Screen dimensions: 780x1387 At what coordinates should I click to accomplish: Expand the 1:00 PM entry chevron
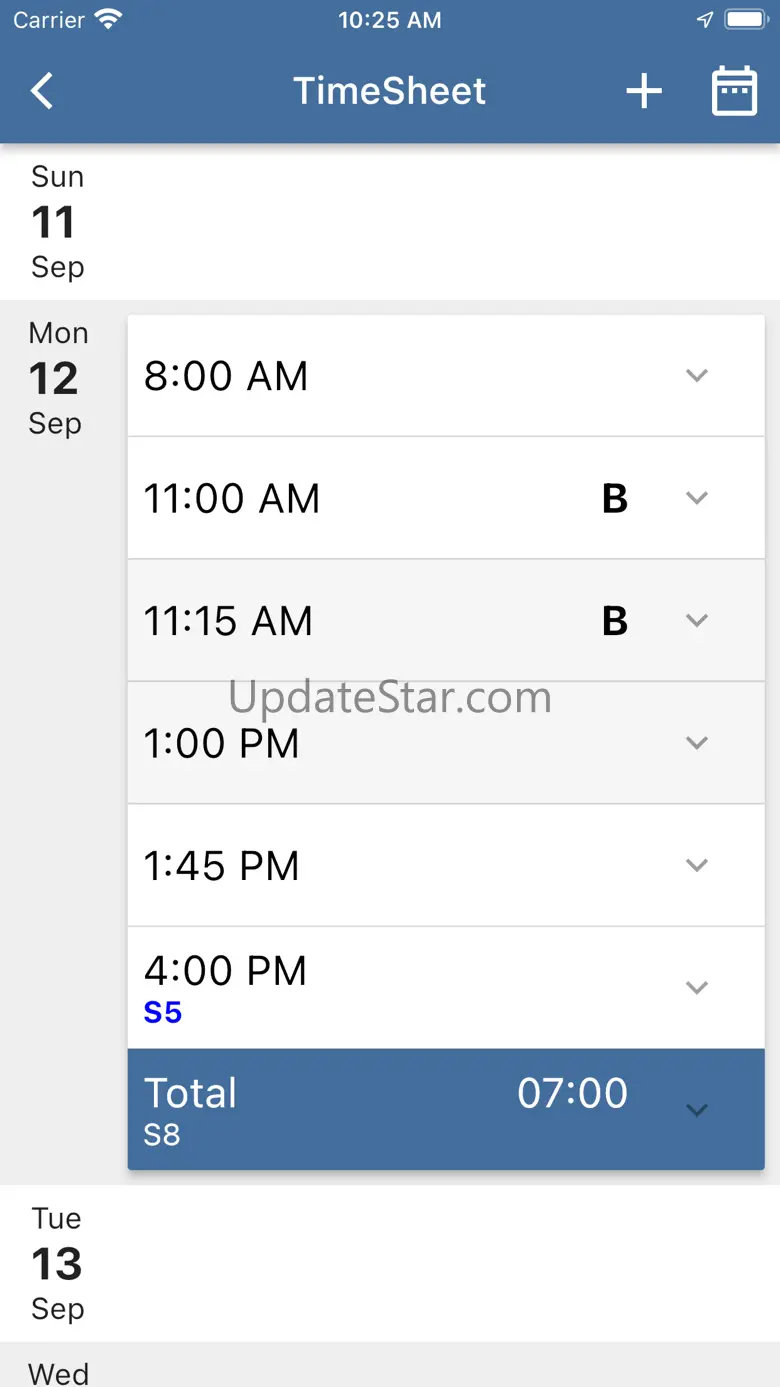tap(697, 743)
